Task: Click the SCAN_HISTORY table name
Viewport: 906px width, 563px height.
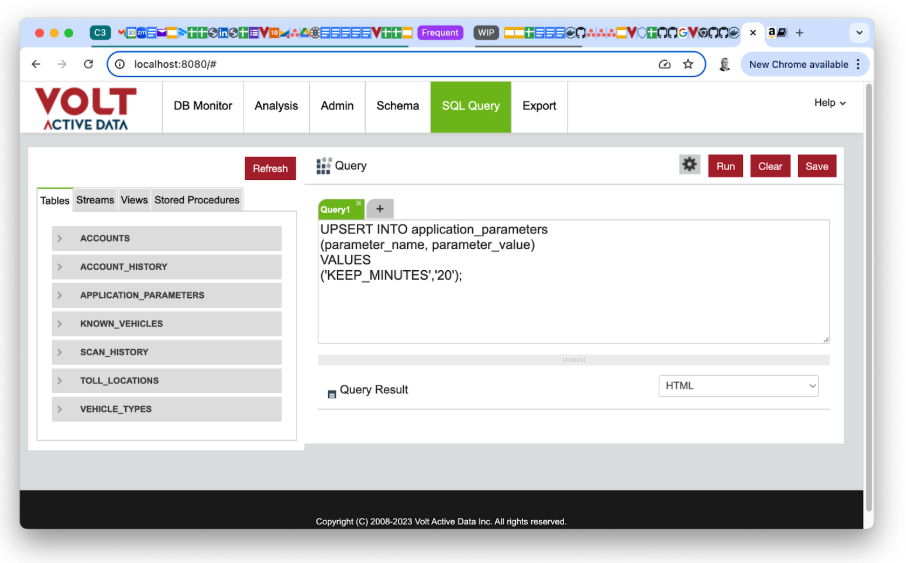Action: 114,352
